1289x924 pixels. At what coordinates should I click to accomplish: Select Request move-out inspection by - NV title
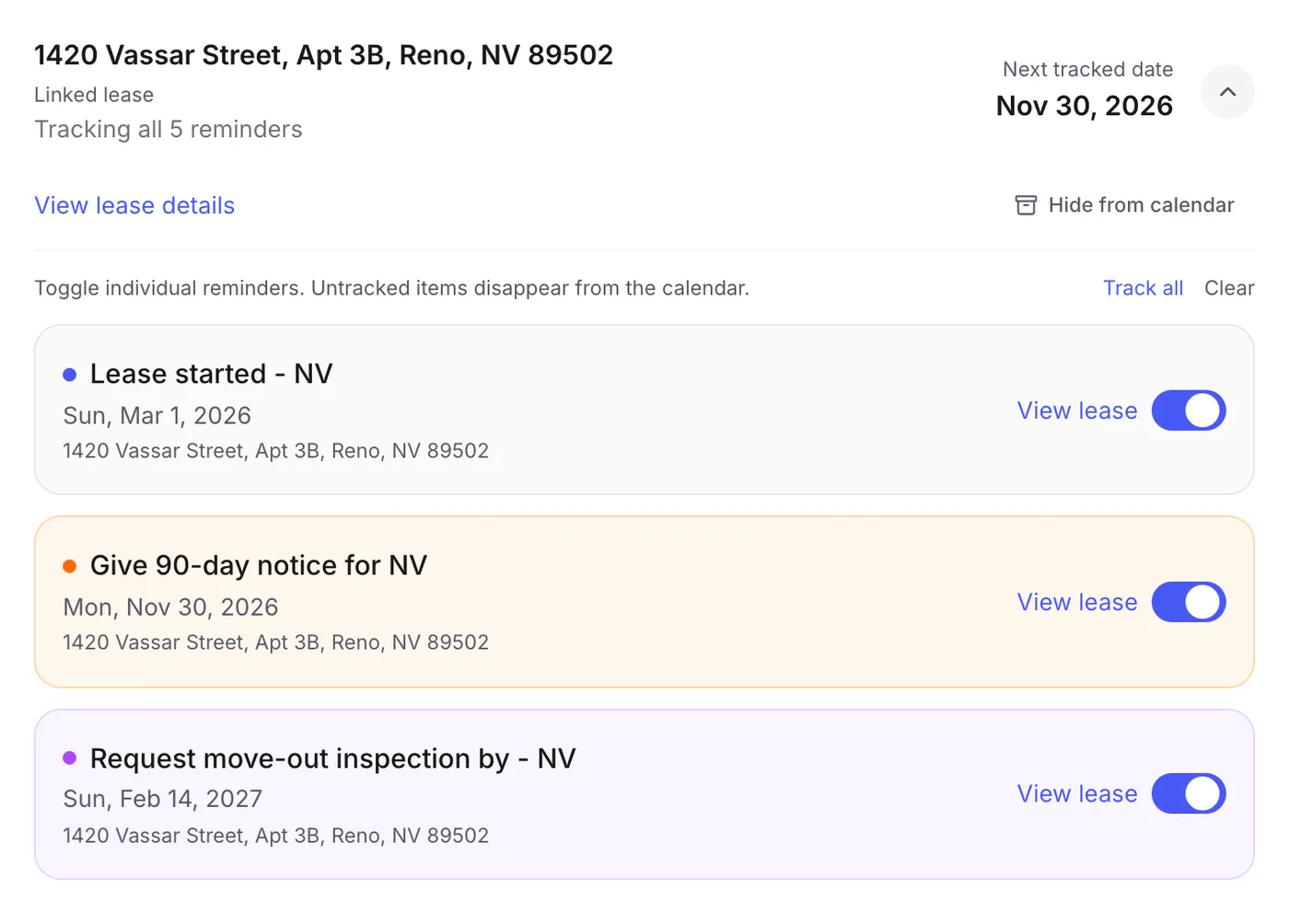[x=332, y=758]
